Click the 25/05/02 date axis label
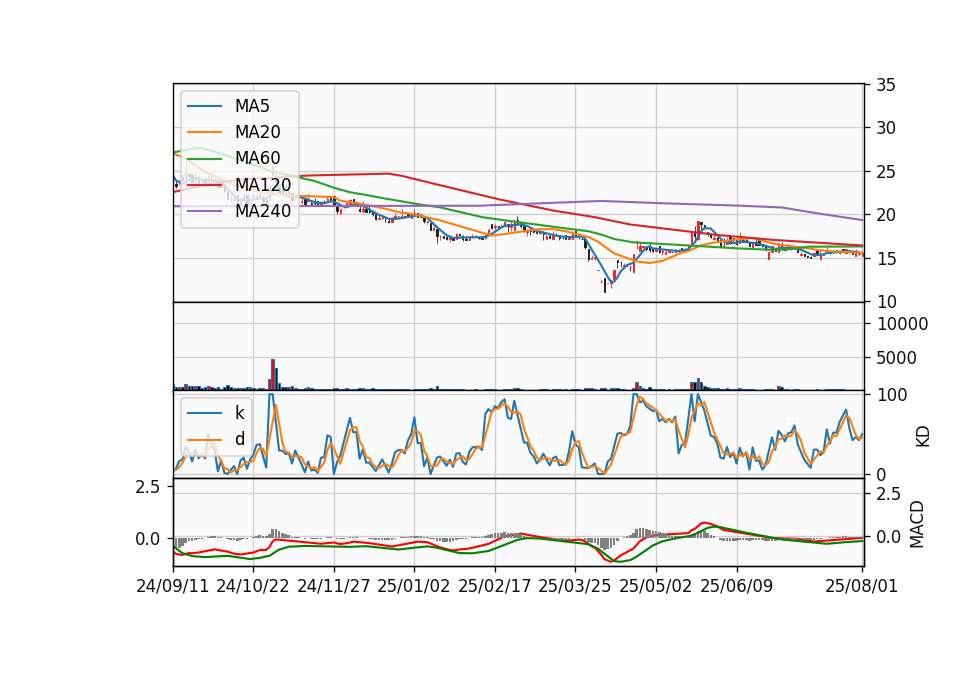 (656, 586)
